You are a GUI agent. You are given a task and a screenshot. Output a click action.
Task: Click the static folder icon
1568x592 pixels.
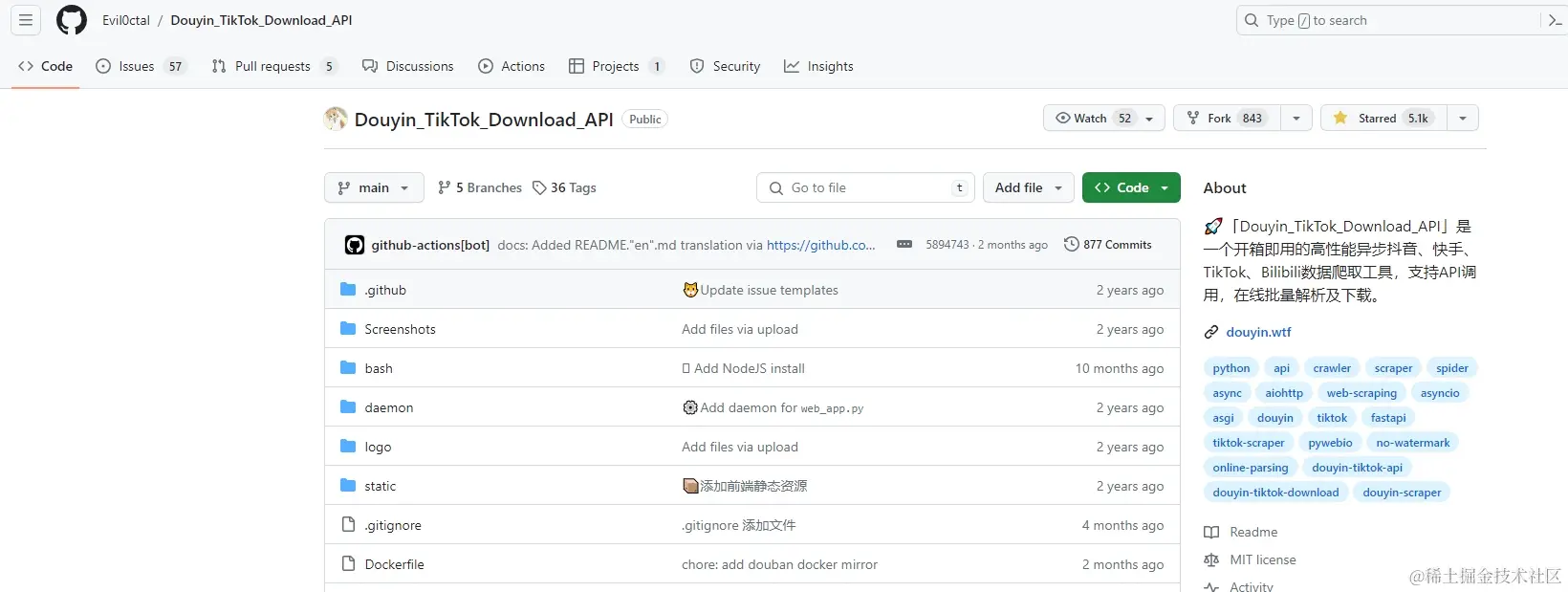click(x=348, y=486)
